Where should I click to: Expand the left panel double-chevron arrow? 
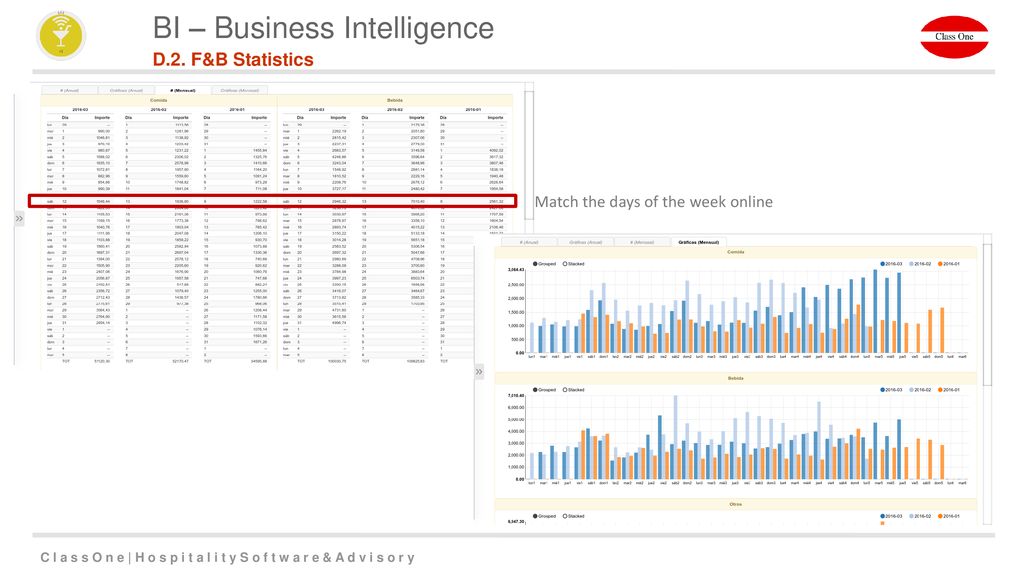pos(19,219)
